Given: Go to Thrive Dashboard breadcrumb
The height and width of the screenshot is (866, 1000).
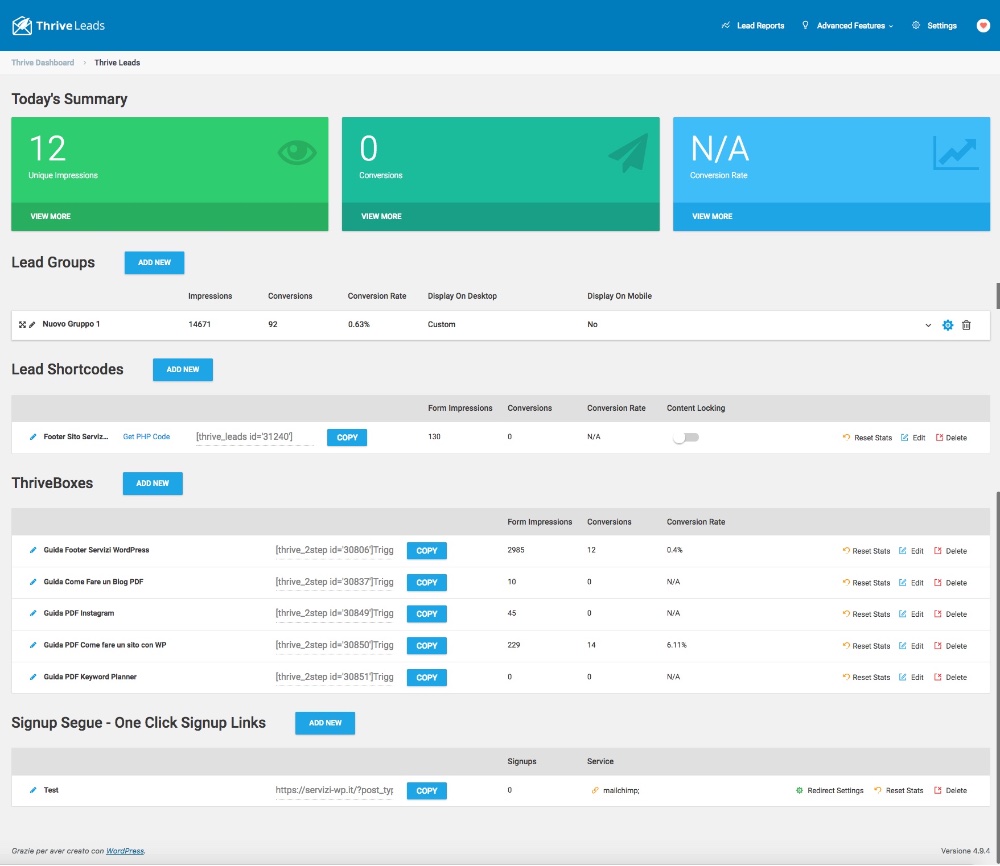Looking at the screenshot, I should tap(43, 62).
